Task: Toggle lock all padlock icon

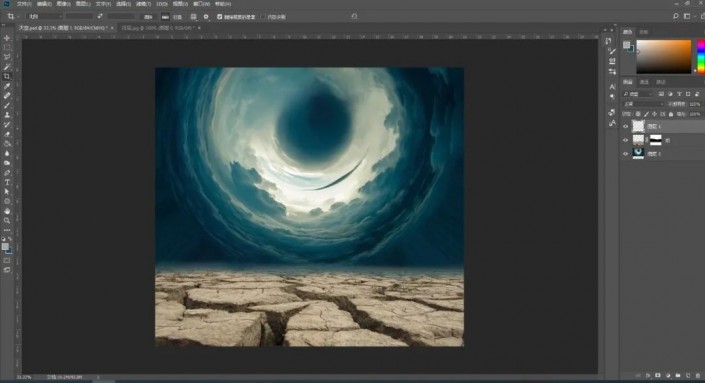Action: (671, 114)
